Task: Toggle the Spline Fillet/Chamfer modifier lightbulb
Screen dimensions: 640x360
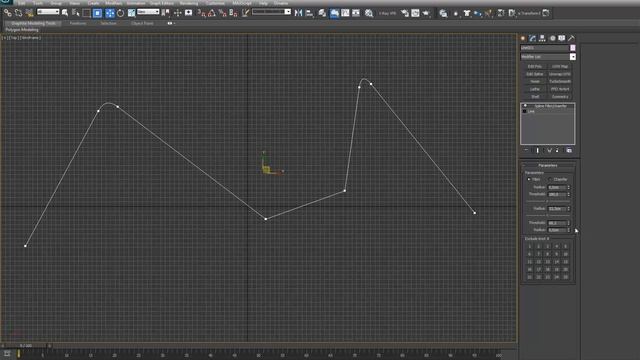Action: pyautogui.click(x=525, y=106)
